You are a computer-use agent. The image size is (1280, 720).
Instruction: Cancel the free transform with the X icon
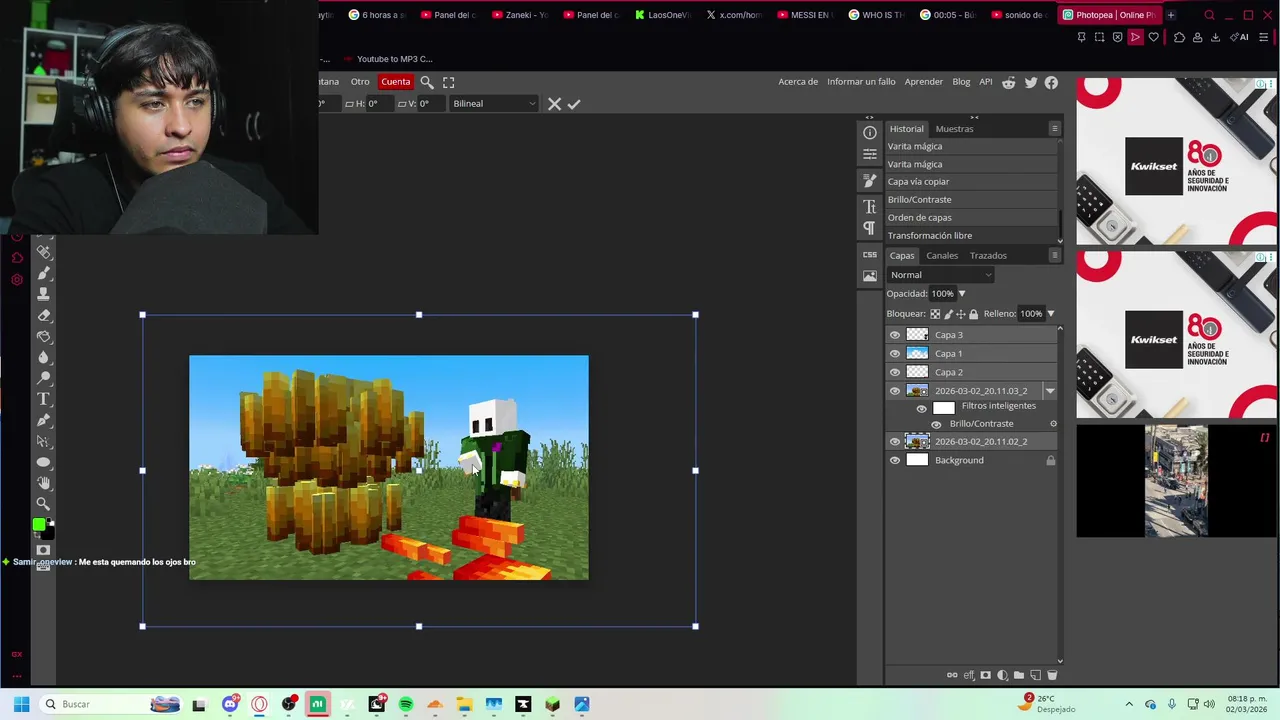[x=554, y=104]
